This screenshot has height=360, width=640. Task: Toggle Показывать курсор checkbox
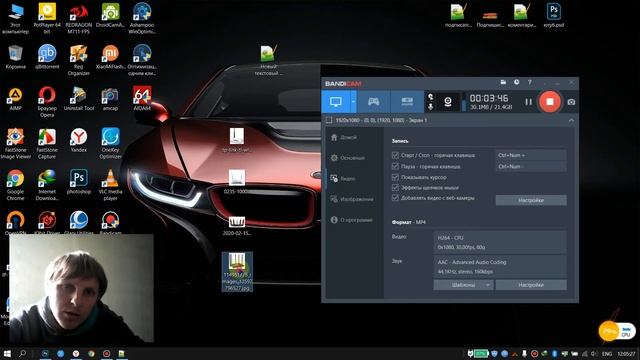click(395, 177)
